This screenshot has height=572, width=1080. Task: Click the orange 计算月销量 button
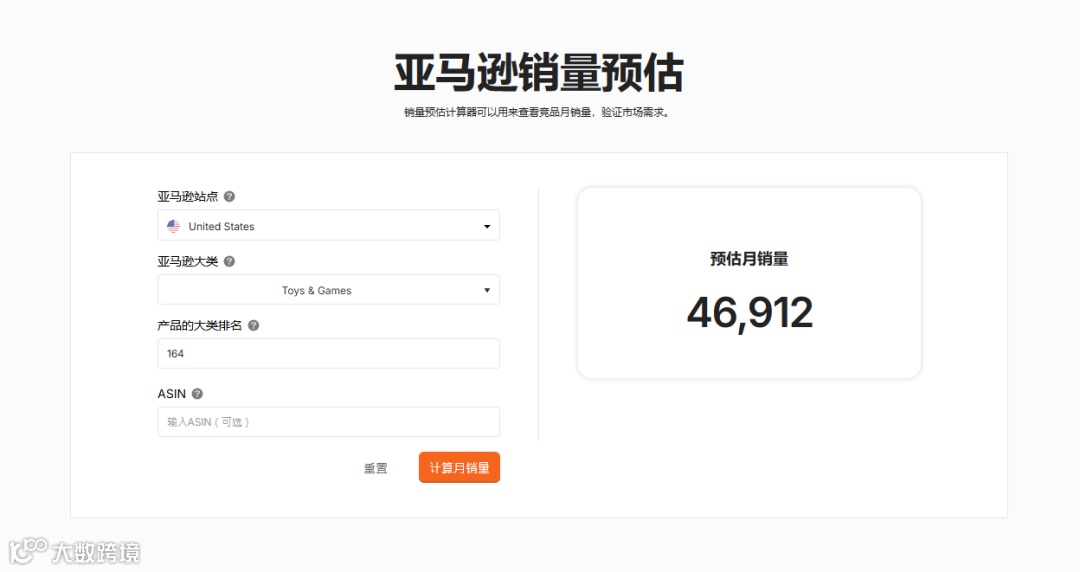coord(459,468)
